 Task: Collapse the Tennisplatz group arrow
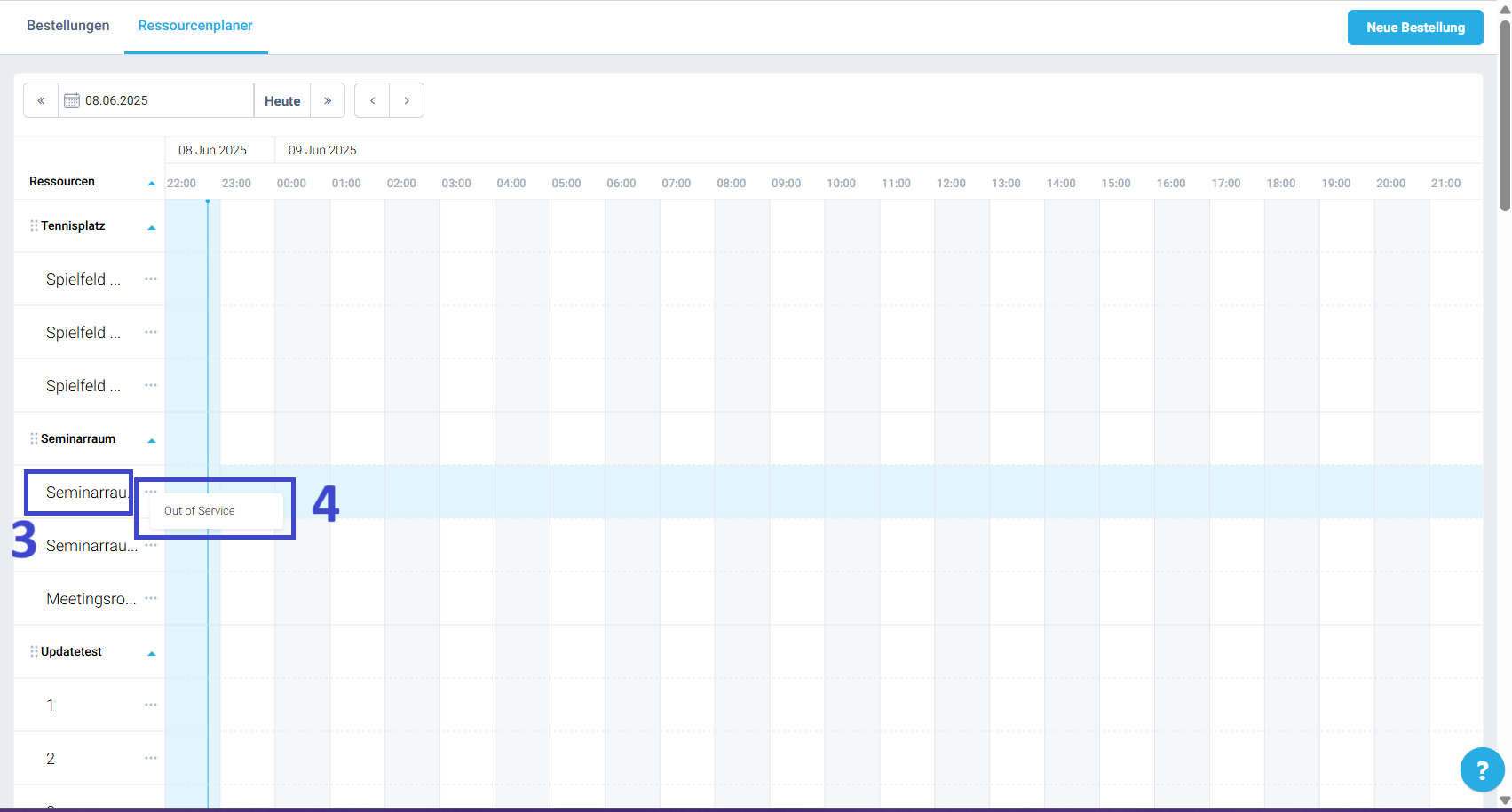(152, 227)
